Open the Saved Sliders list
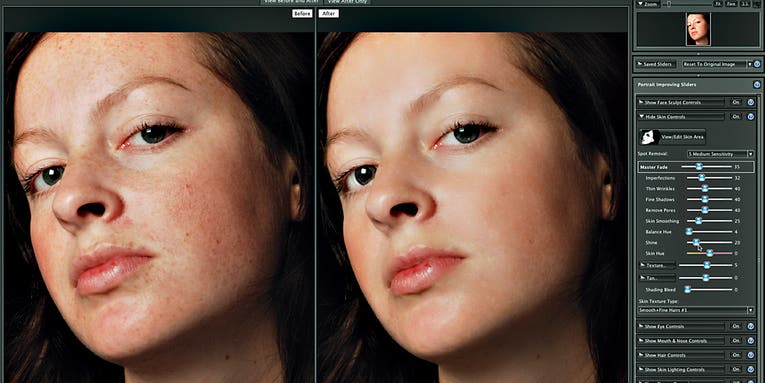This screenshot has width=765, height=383. pos(656,64)
